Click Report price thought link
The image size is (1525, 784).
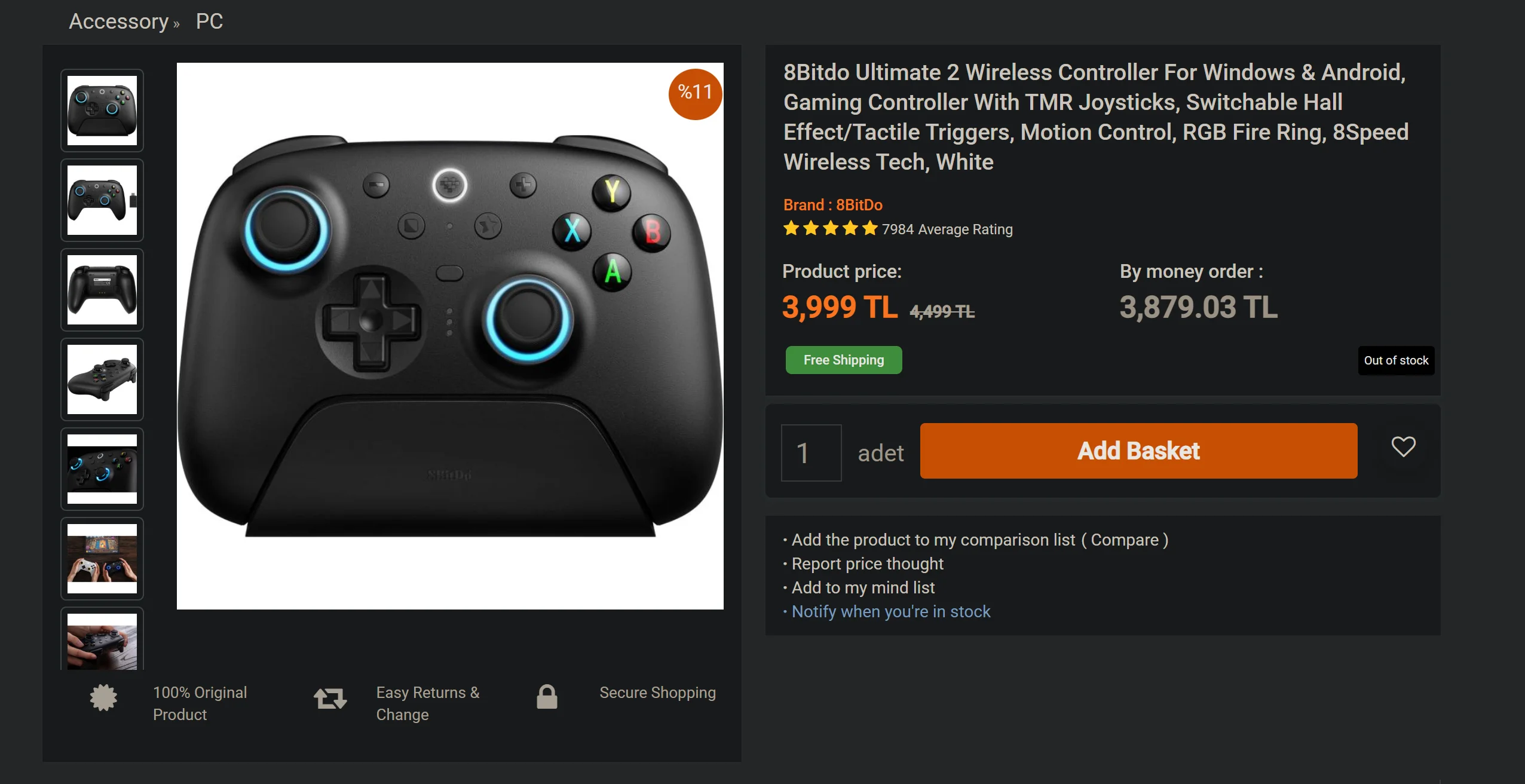(867, 563)
